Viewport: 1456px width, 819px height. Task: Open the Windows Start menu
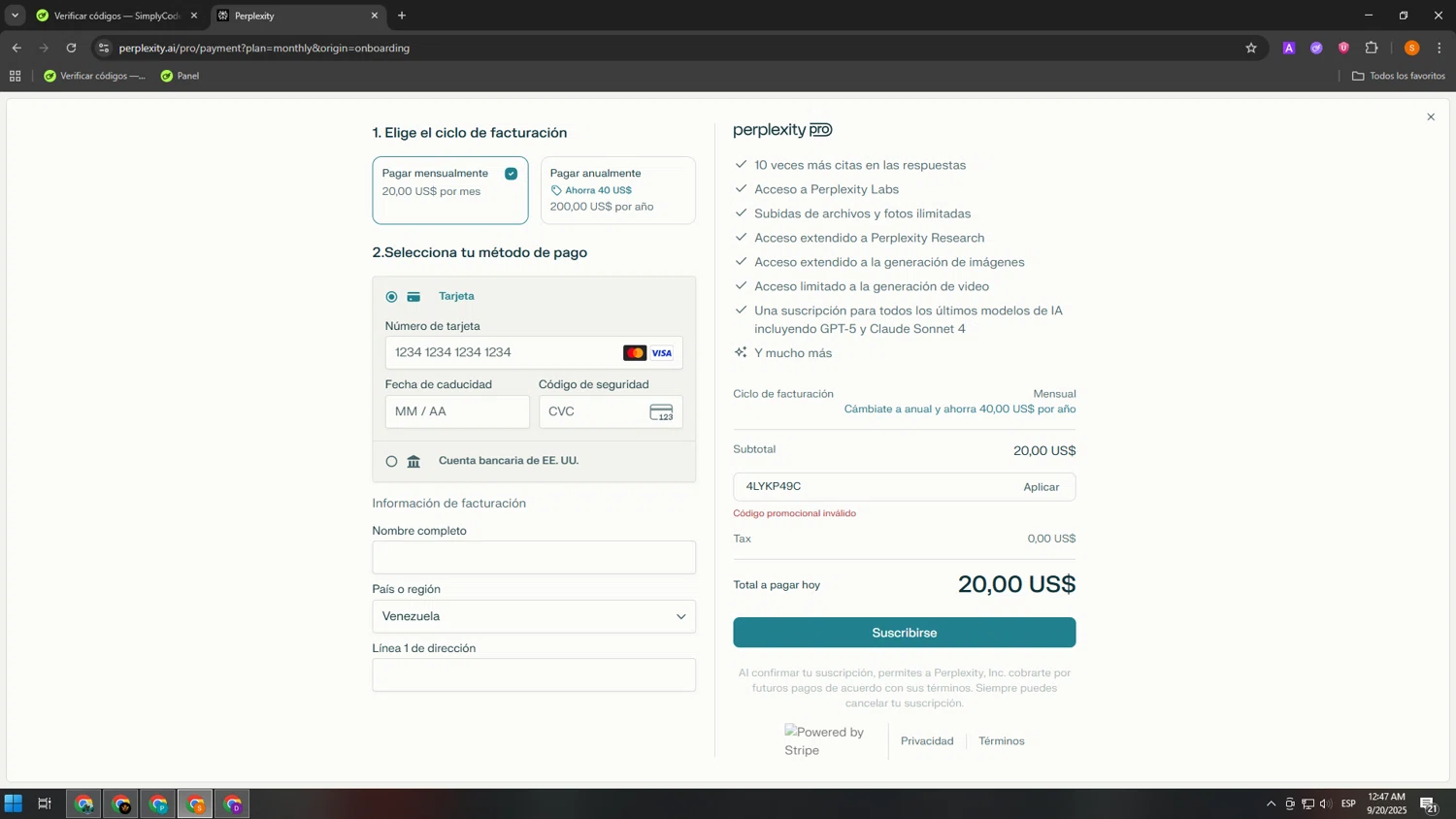pyautogui.click(x=14, y=803)
